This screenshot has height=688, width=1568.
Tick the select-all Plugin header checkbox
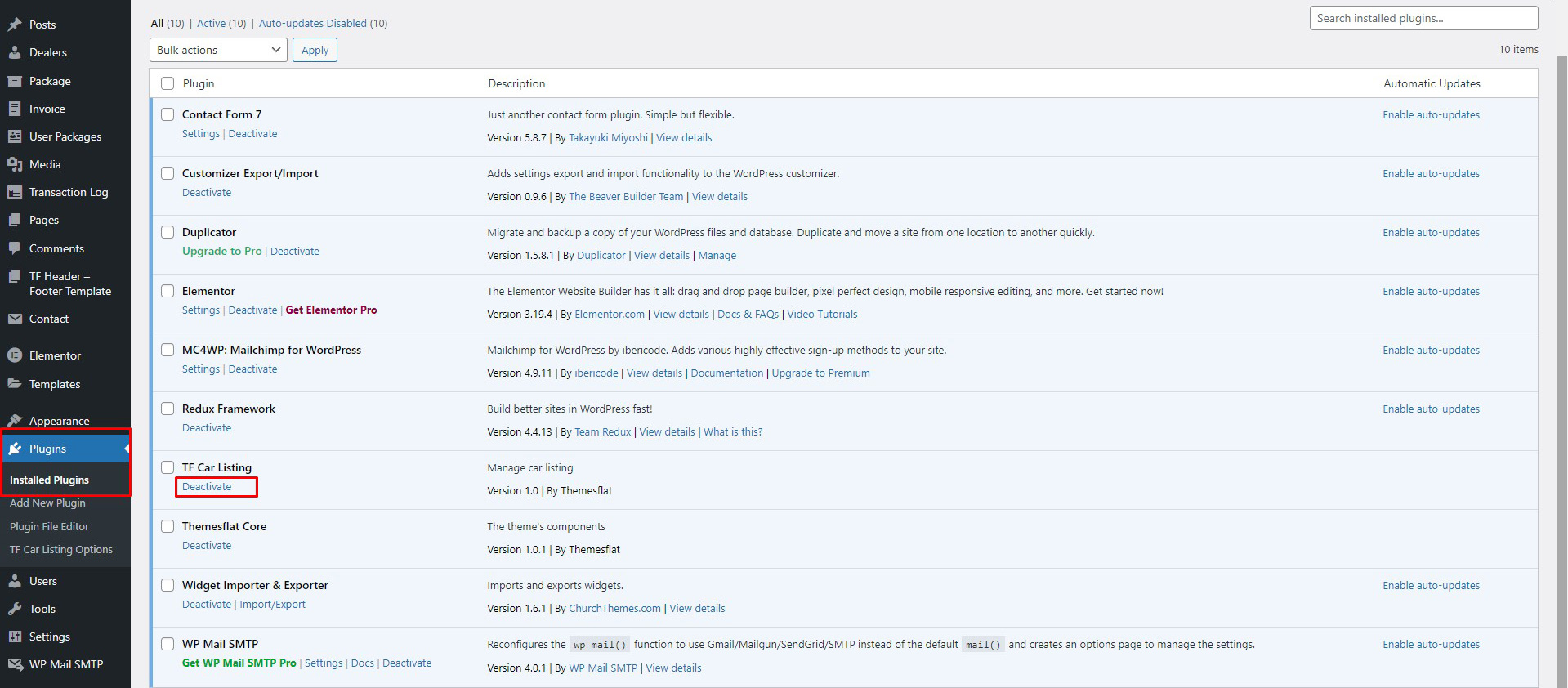point(168,83)
